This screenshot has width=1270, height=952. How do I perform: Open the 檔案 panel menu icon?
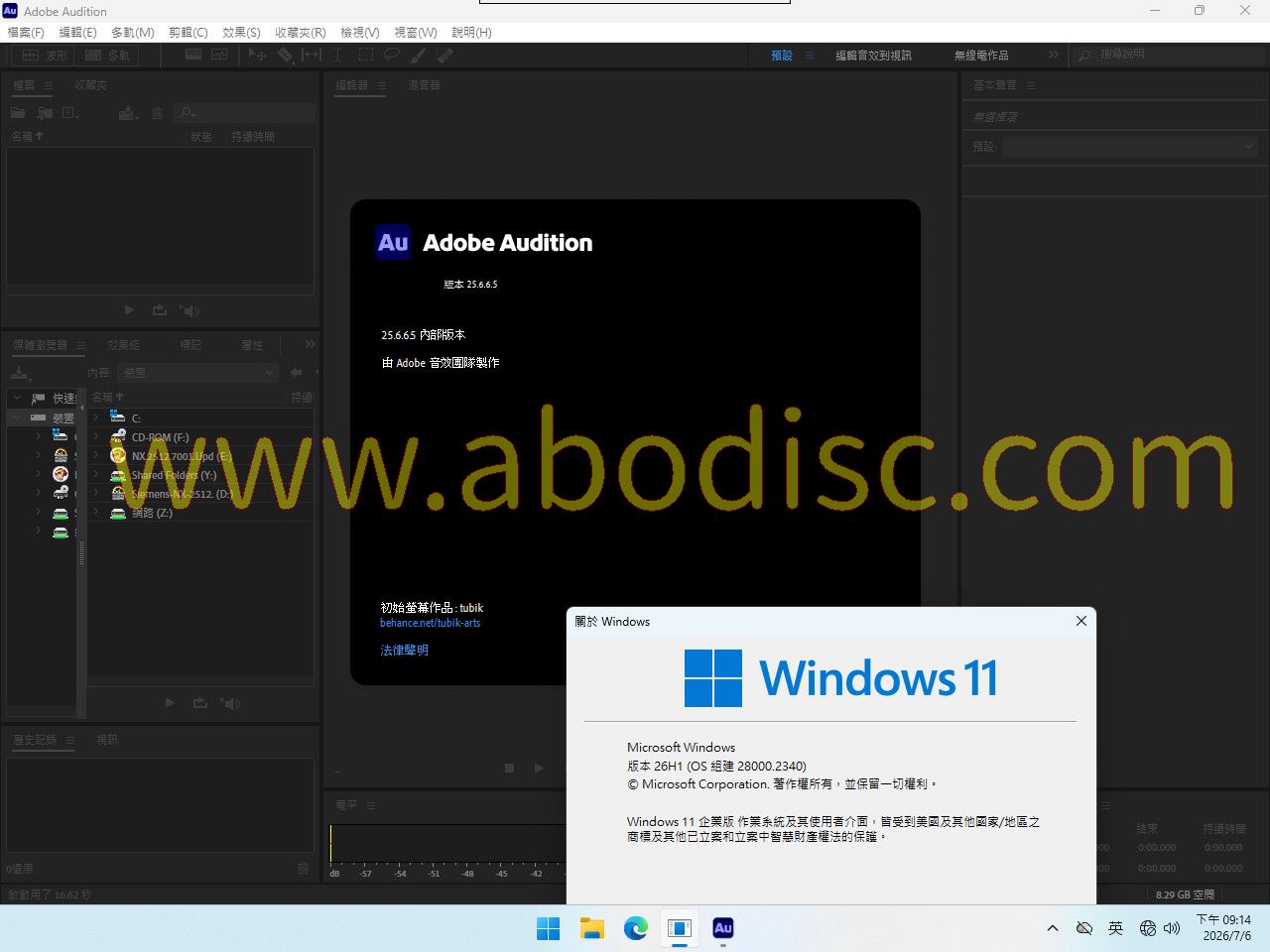(x=48, y=85)
